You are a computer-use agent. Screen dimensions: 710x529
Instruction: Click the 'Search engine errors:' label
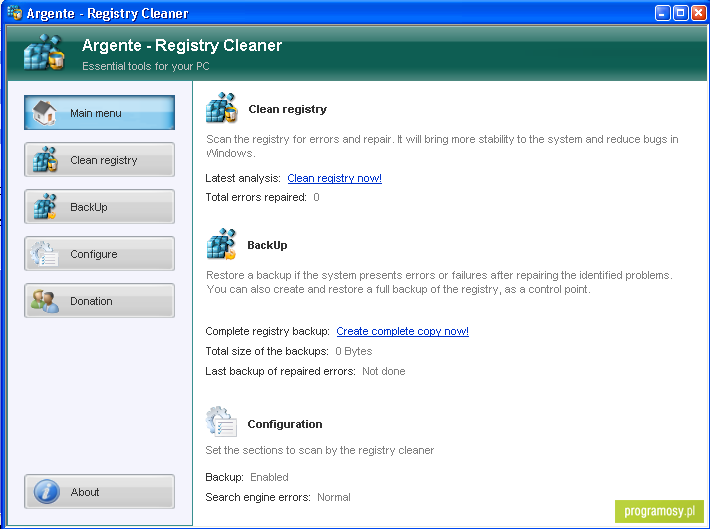point(258,497)
